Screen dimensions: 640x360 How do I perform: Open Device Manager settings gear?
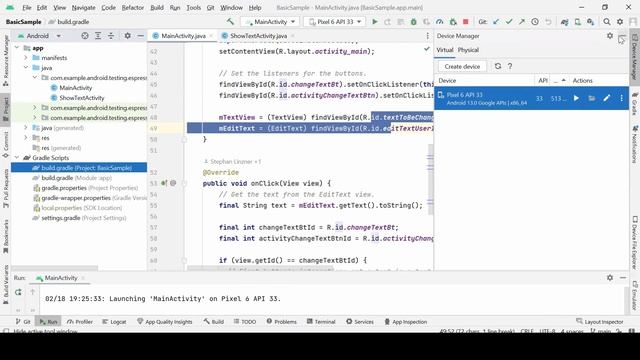[x=610, y=36]
